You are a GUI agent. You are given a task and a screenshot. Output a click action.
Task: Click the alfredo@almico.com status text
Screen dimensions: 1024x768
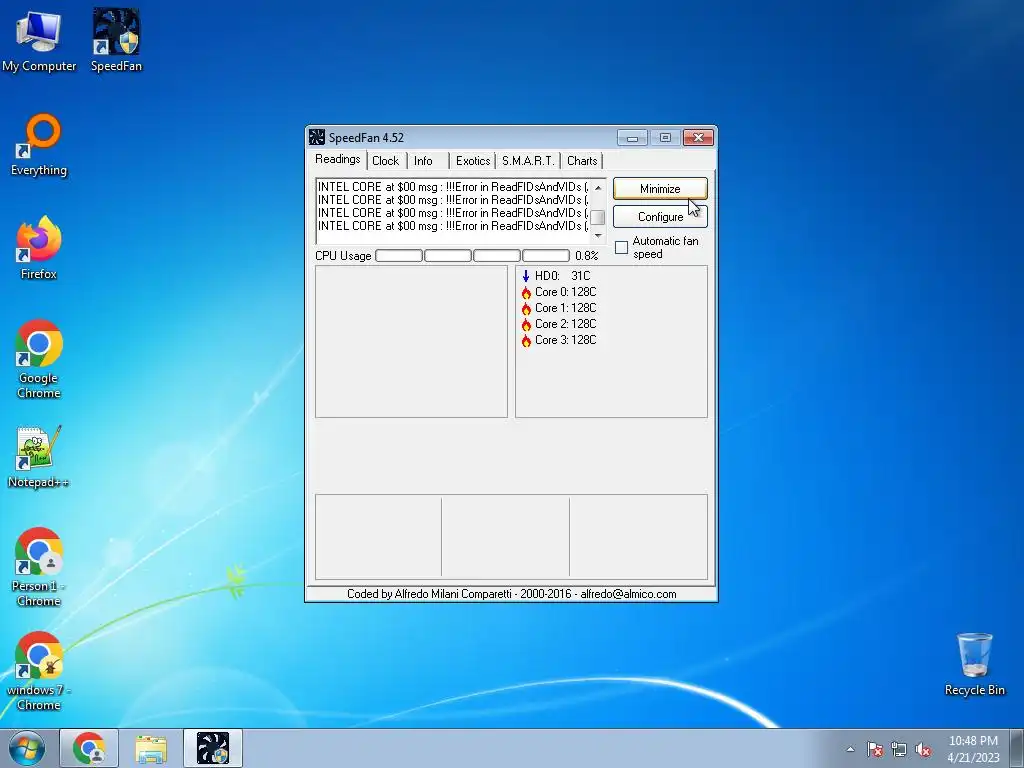coord(628,594)
